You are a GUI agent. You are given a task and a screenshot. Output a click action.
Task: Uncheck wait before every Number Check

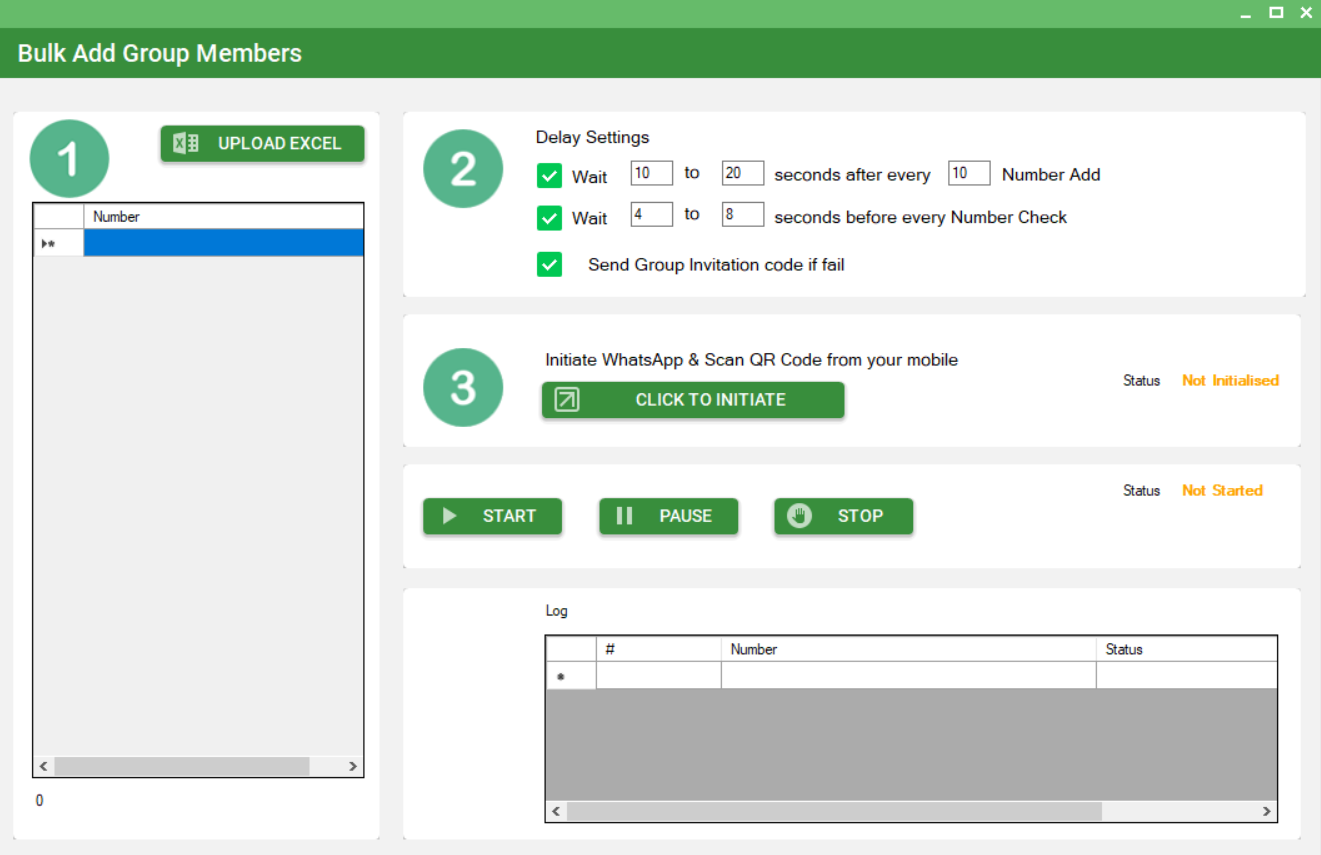click(549, 218)
